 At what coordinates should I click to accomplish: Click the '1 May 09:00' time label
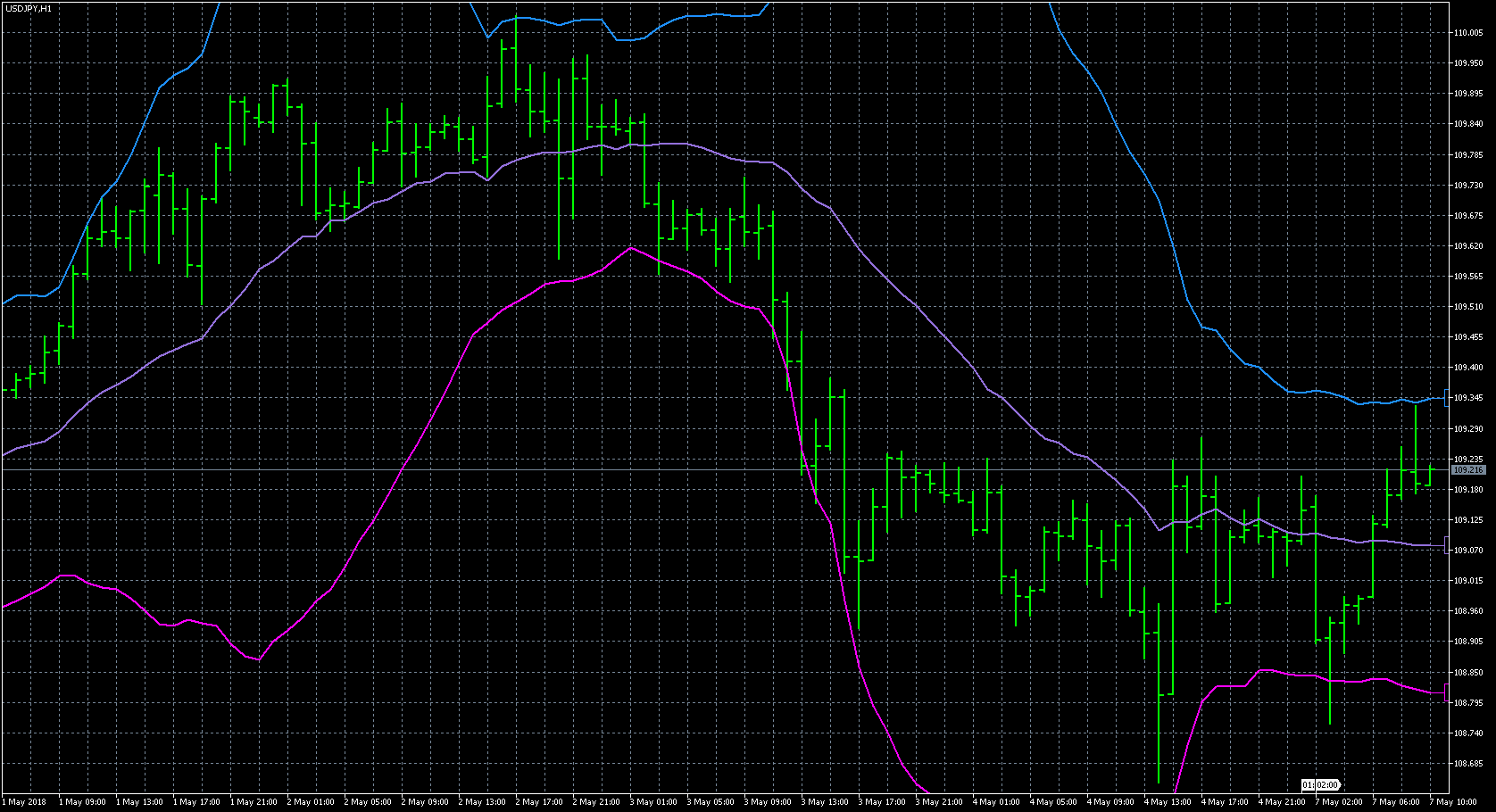(x=82, y=802)
